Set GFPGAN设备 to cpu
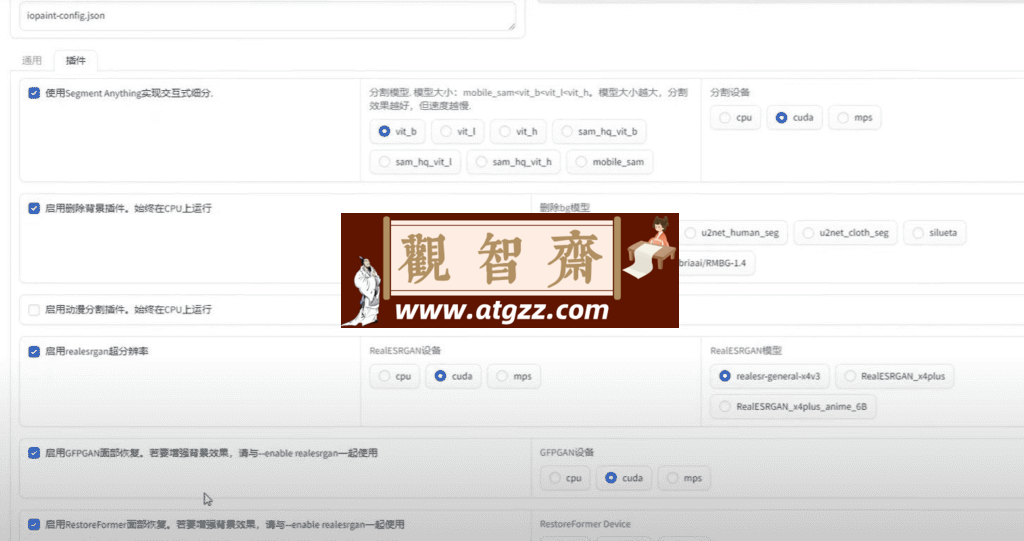Image resolution: width=1024 pixels, height=541 pixels. [x=566, y=478]
